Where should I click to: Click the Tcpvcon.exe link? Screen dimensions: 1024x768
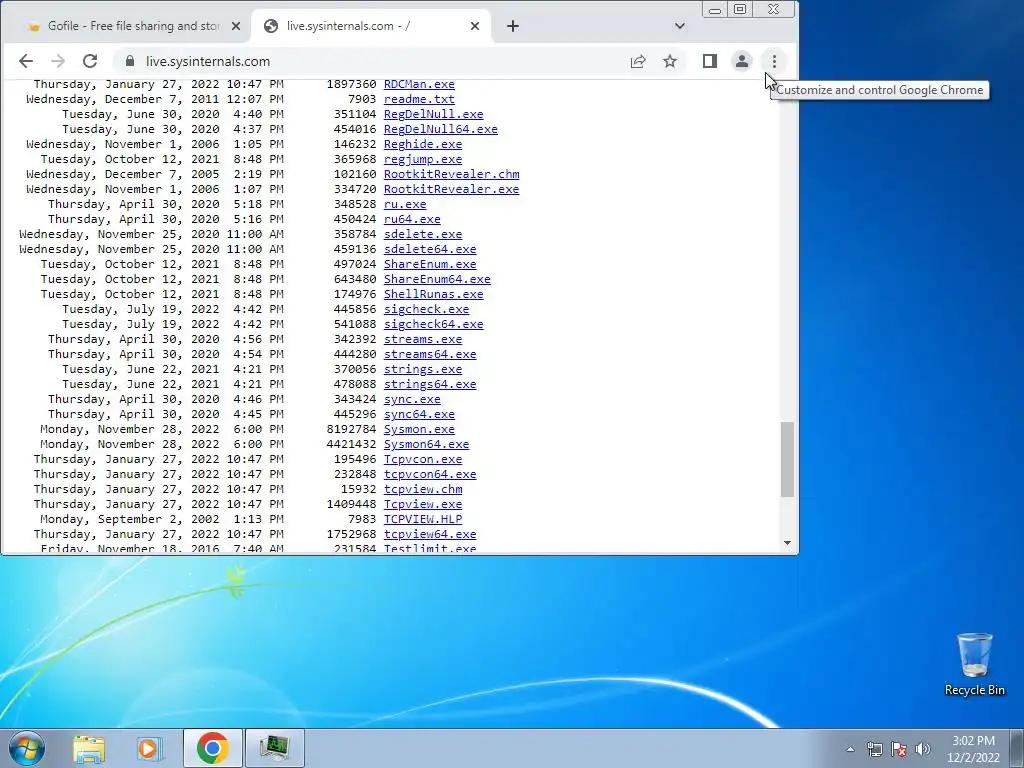(x=423, y=460)
